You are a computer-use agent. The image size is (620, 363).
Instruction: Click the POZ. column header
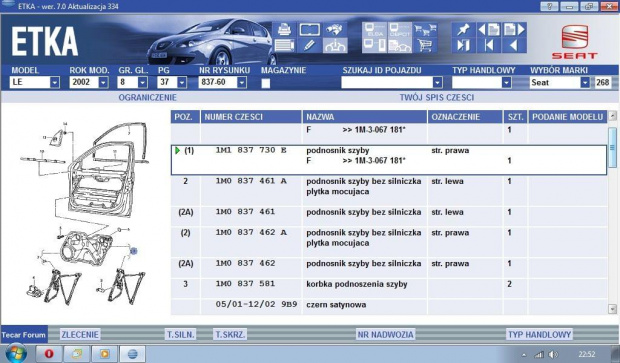click(185, 117)
